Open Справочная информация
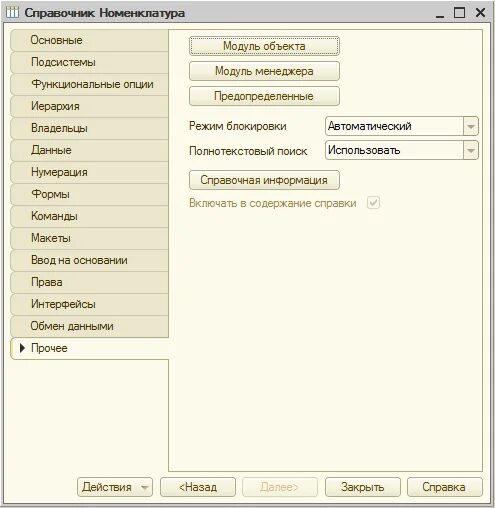The image size is (495, 508). (264, 180)
